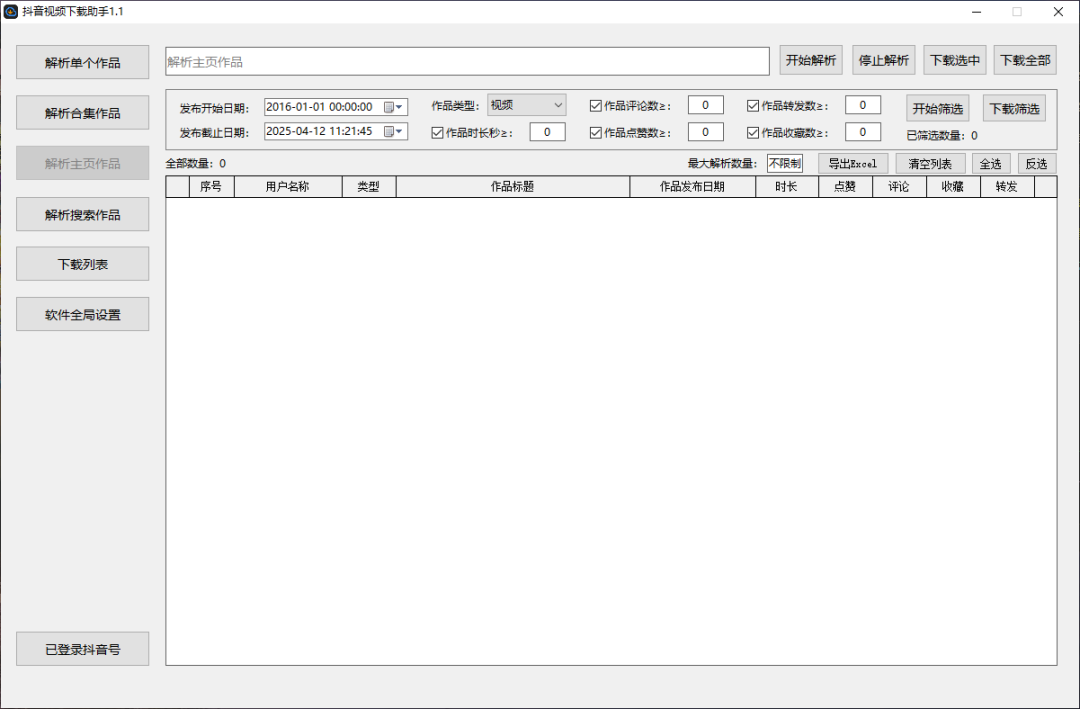The height and width of the screenshot is (709, 1080).
Task: Click the 全部数量: 0 label
Action: (x=196, y=164)
